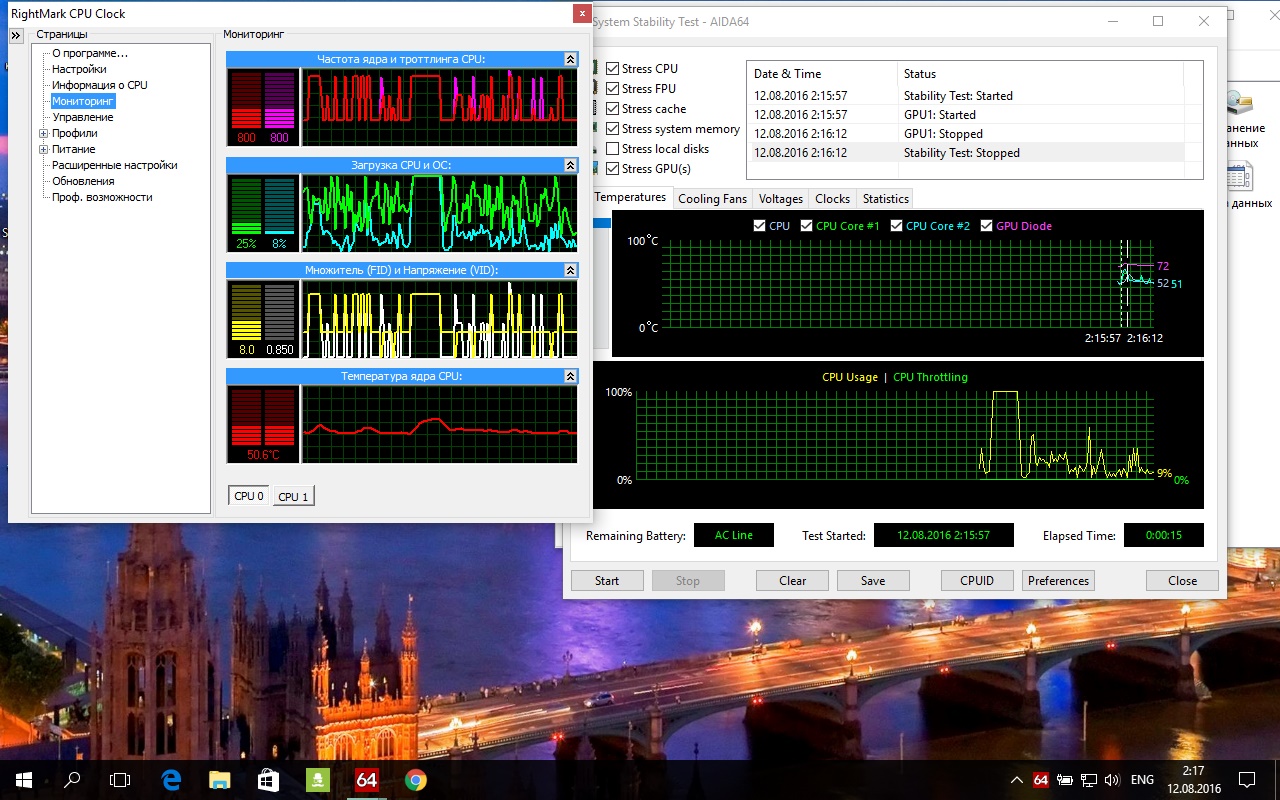Toggle the Stress system memory checkbox
1280x800 pixels.
tap(613, 129)
